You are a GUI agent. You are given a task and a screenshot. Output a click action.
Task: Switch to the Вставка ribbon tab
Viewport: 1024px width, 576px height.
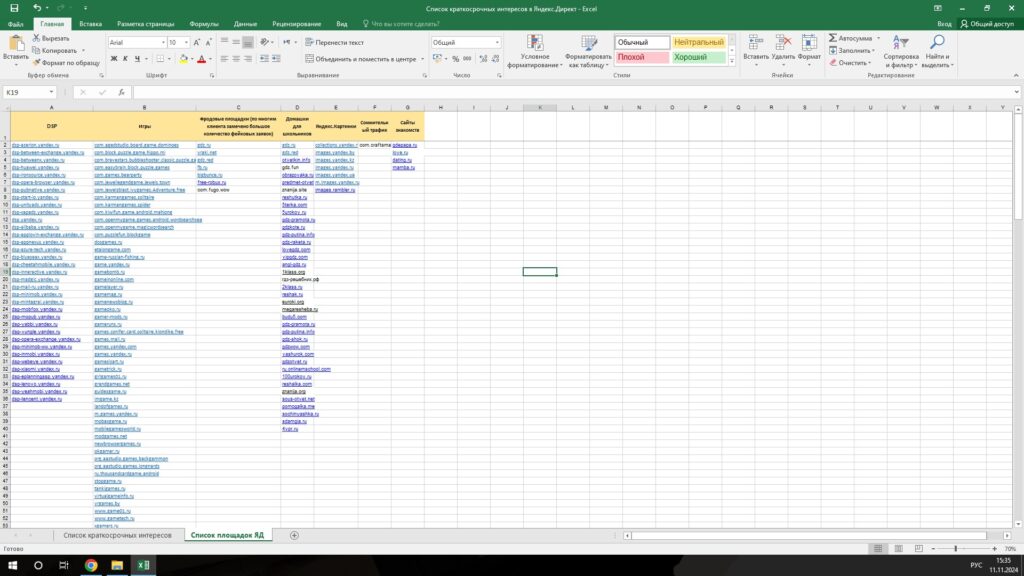(91, 24)
